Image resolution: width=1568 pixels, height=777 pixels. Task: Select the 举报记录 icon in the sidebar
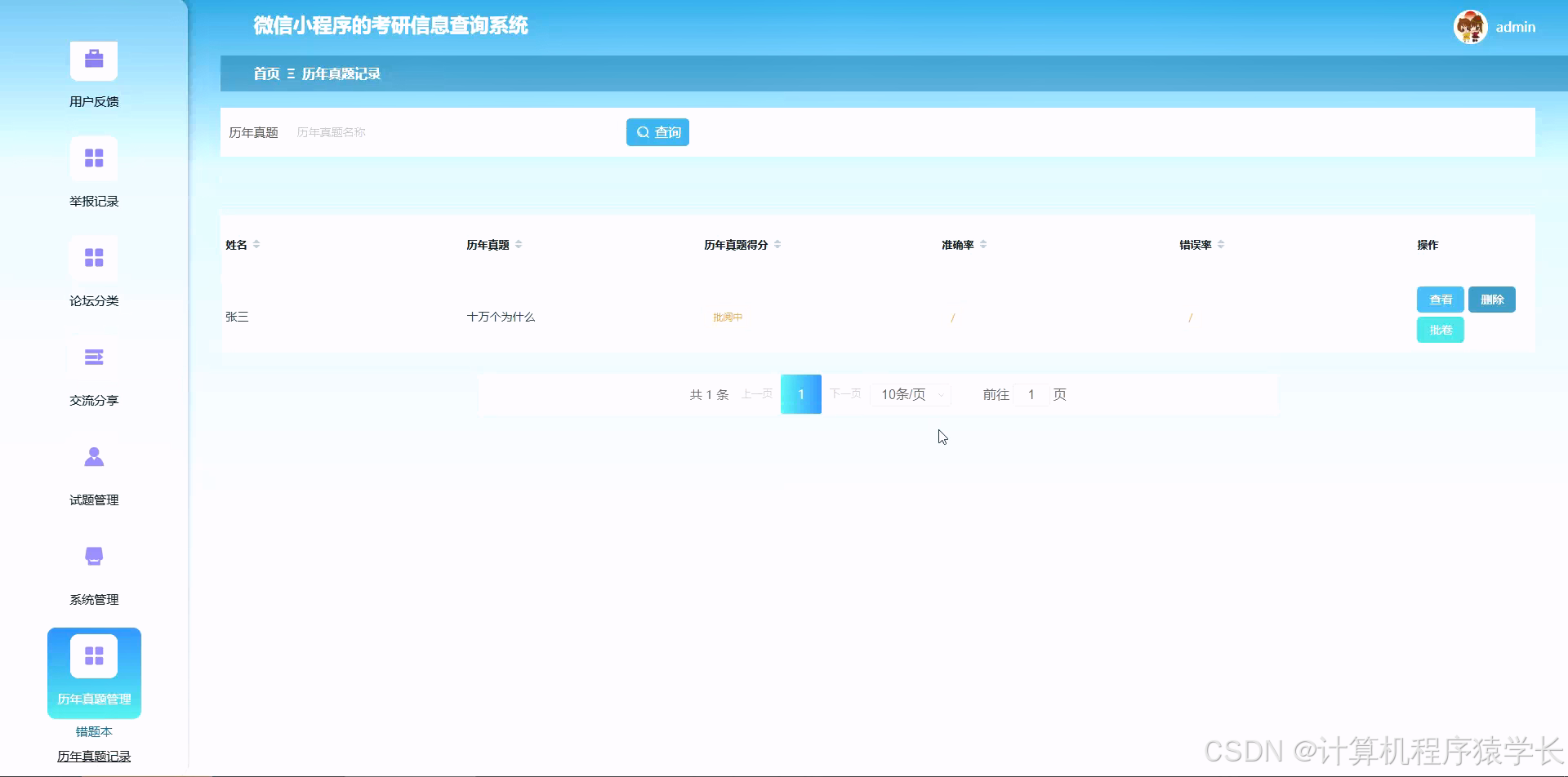point(93,158)
